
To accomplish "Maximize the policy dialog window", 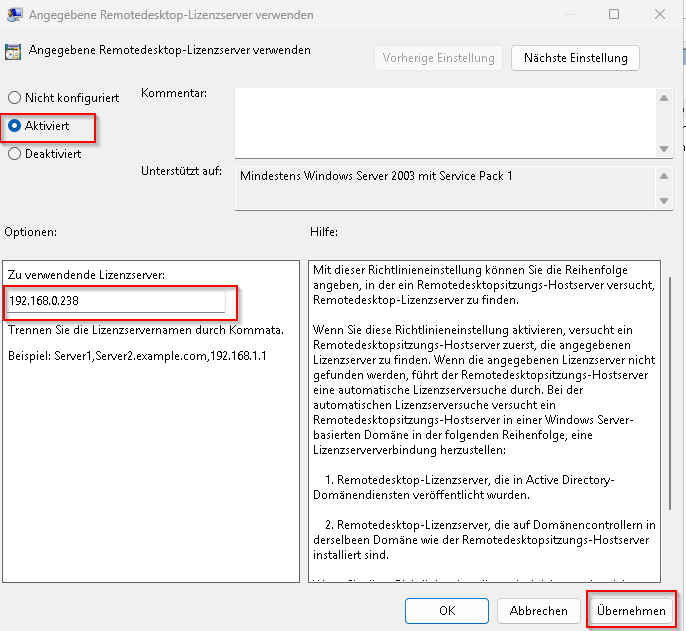I will click(x=614, y=15).
